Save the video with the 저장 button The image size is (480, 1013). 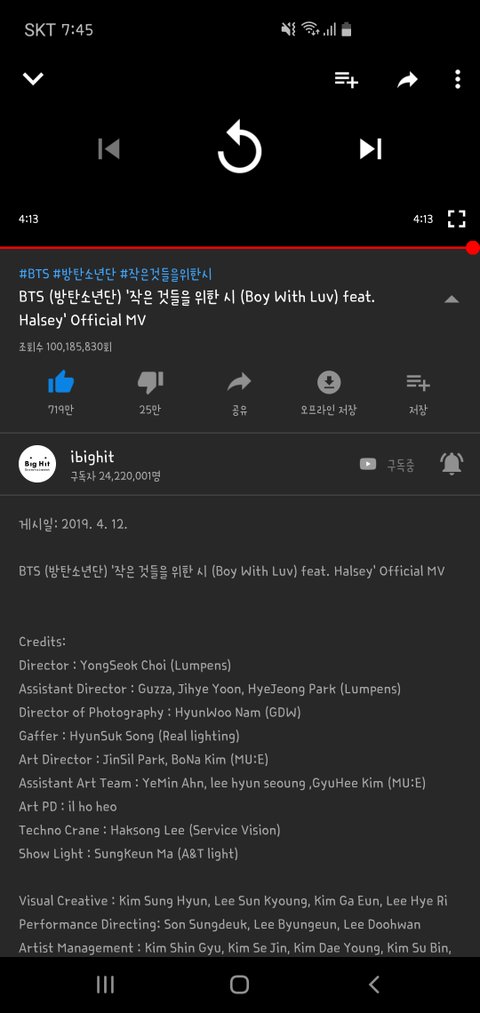click(418, 392)
